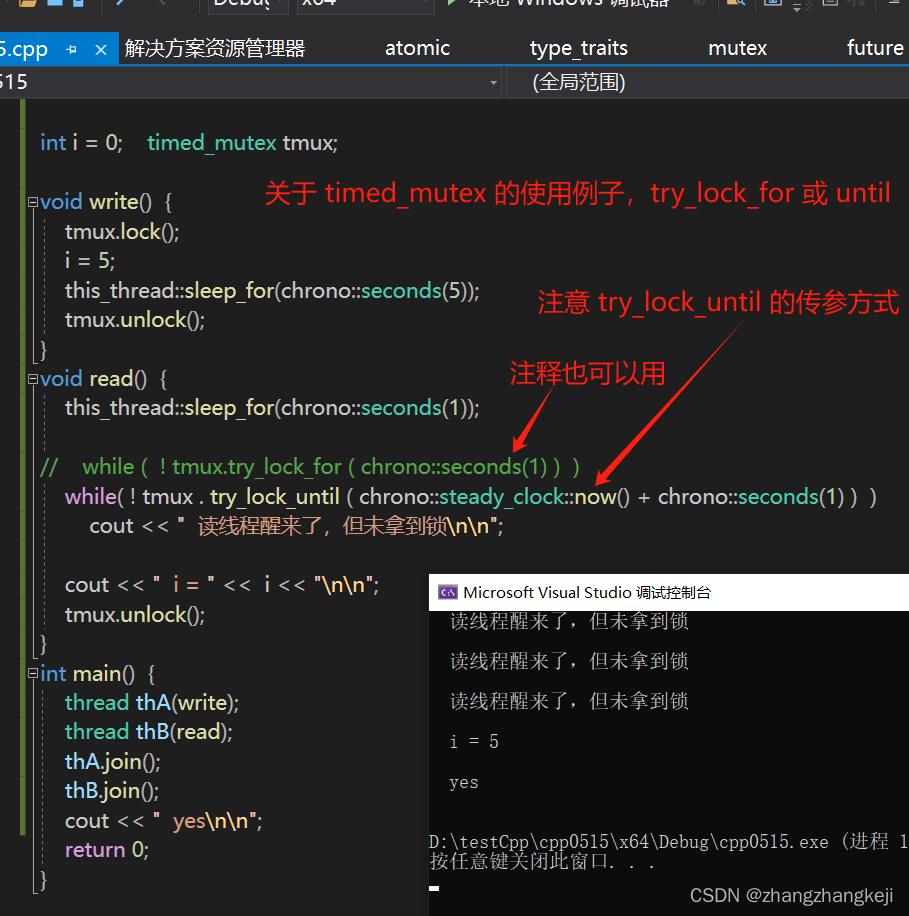Place cursor on 'tmux.lock();' line
Screen dimensions: 909x916
[x=122, y=233]
